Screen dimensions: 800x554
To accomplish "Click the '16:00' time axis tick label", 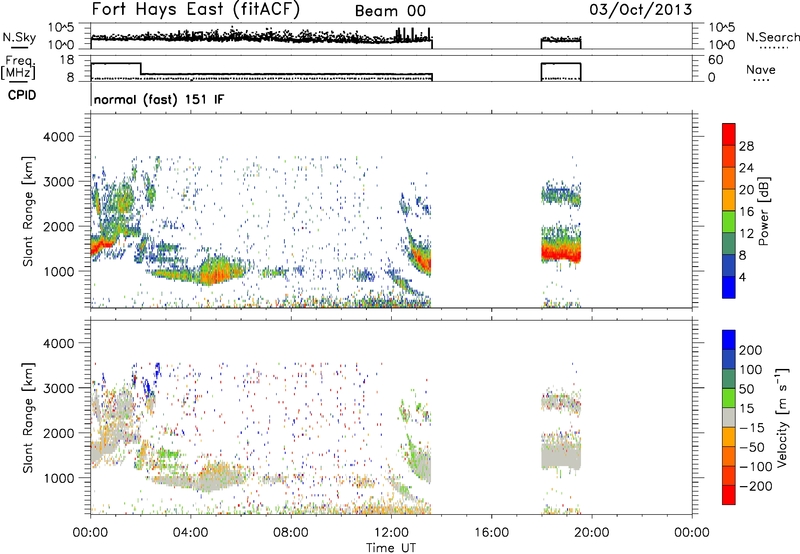I will (491, 533).
